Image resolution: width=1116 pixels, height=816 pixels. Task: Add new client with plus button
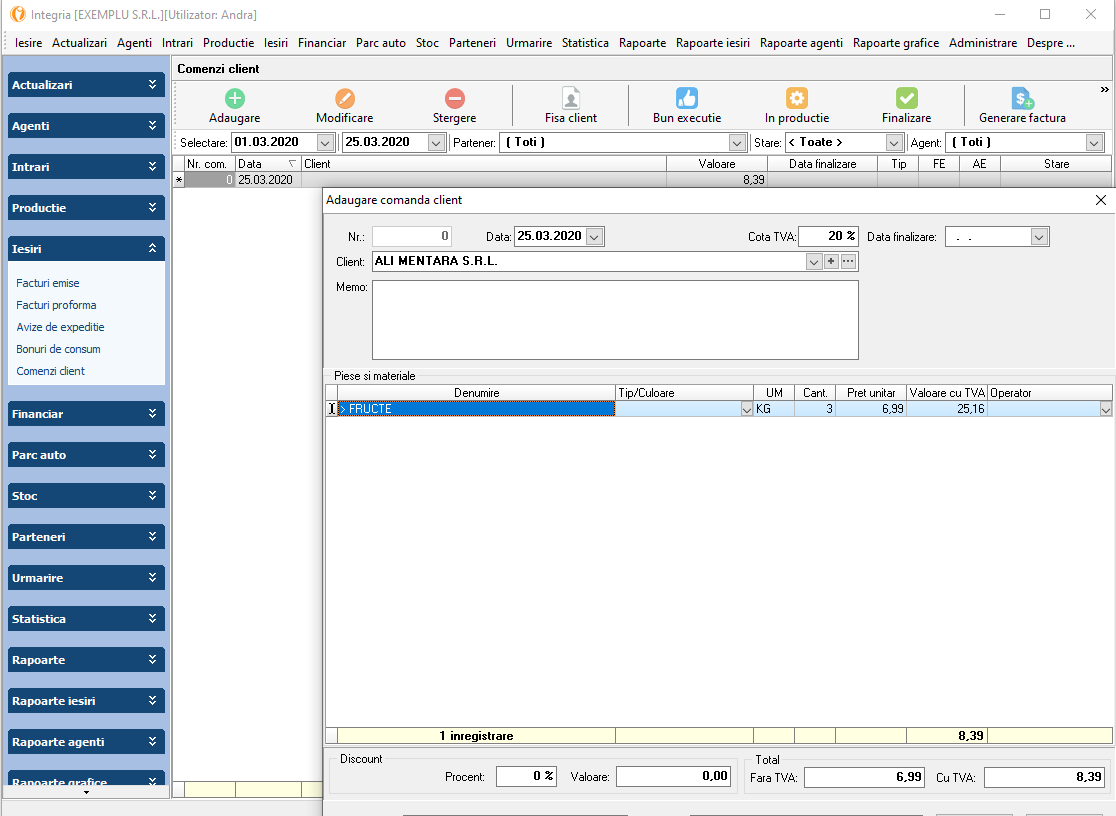pos(830,261)
